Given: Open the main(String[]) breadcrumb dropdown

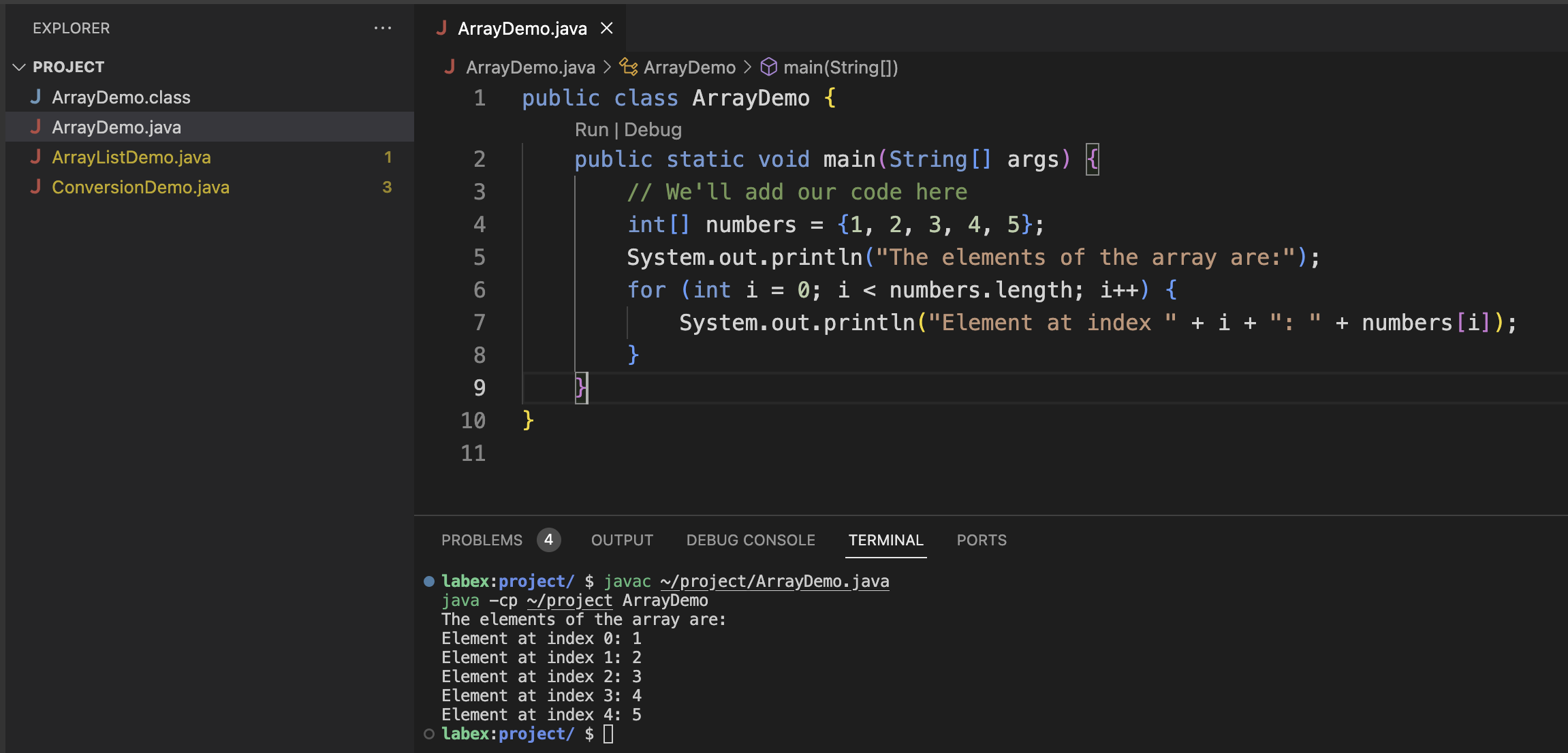Looking at the screenshot, I should 841,67.
